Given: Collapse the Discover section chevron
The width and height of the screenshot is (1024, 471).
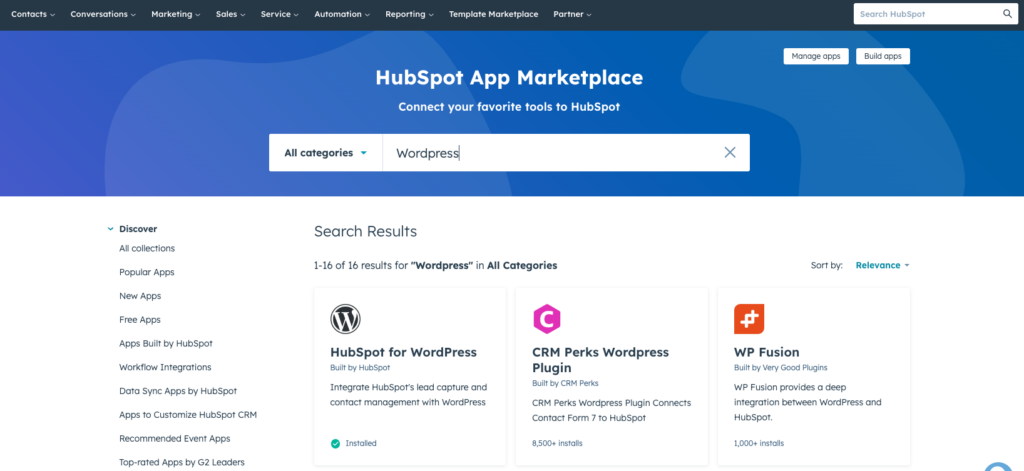Looking at the screenshot, I should 110,229.
